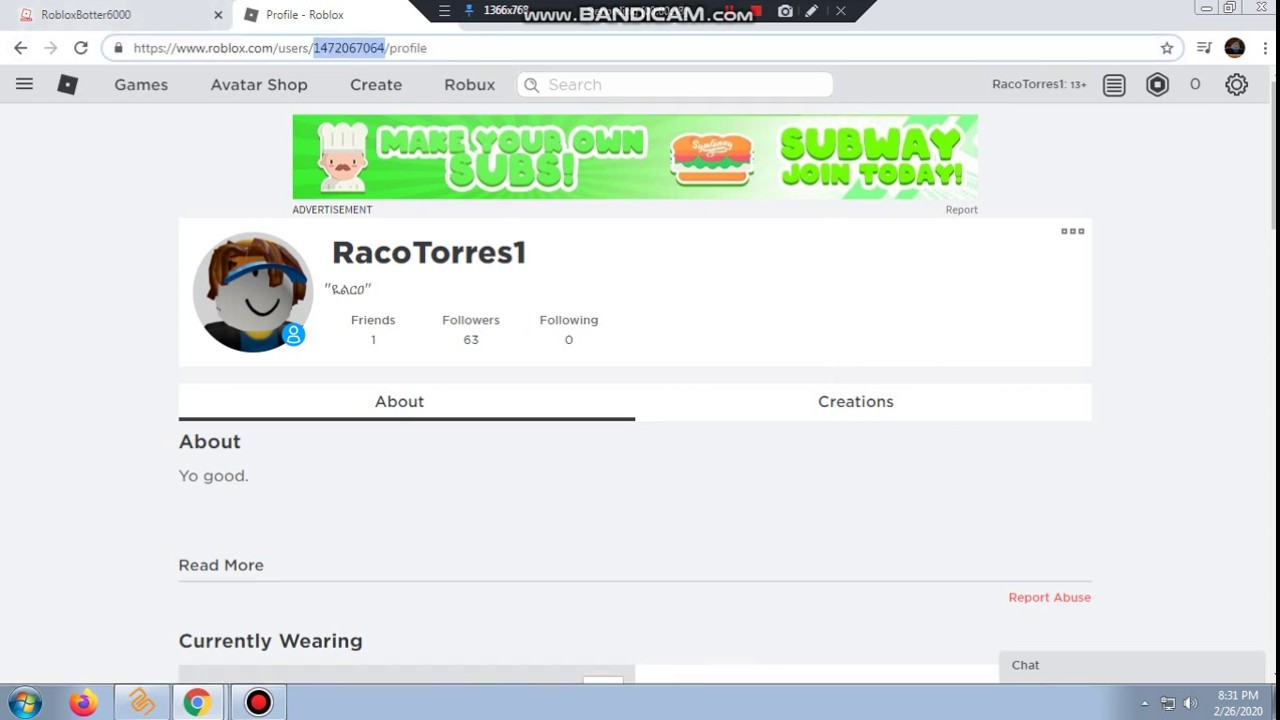1280x720 pixels.
Task: Launch Firefox from the taskbar
Action: (83, 703)
